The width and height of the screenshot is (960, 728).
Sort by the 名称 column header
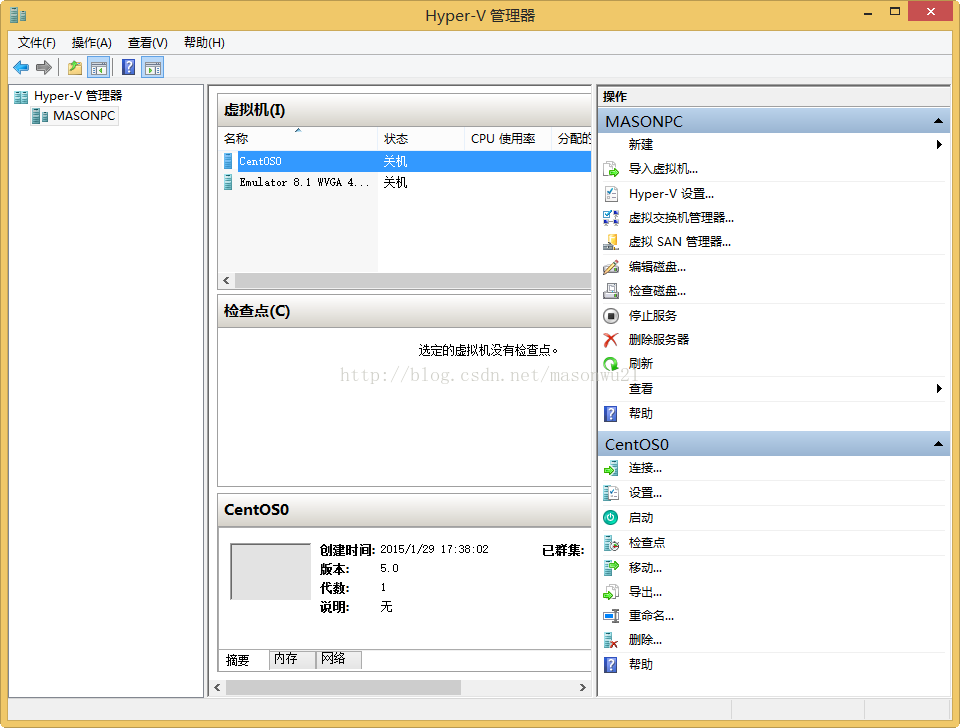click(x=298, y=139)
